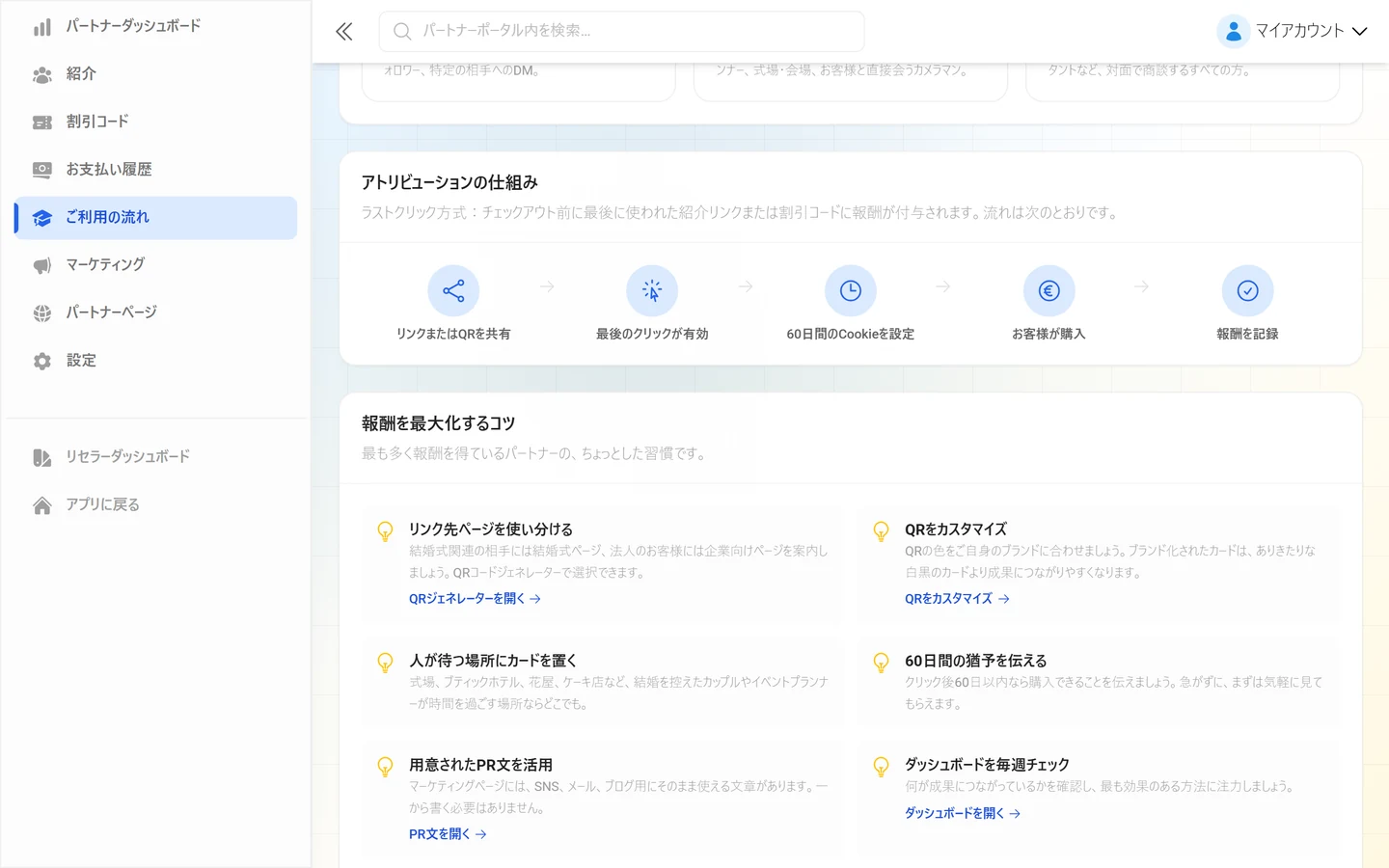
Task: Click the lightbulb icon beside QRをカスタマイズ heading
Action: (x=881, y=531)
